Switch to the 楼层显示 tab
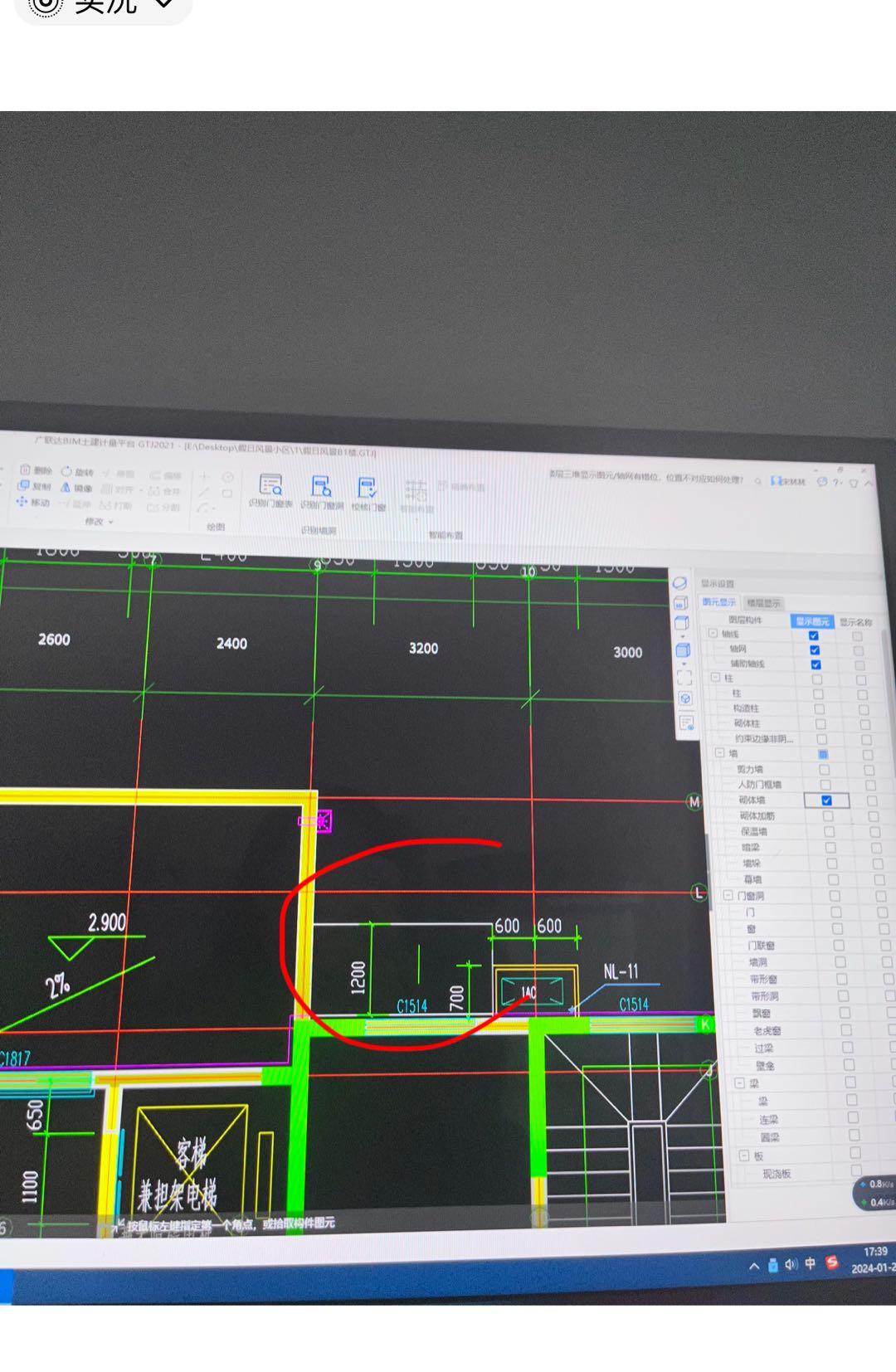The width and height of the screenshot is (896, 1372). tap(762, 604)
